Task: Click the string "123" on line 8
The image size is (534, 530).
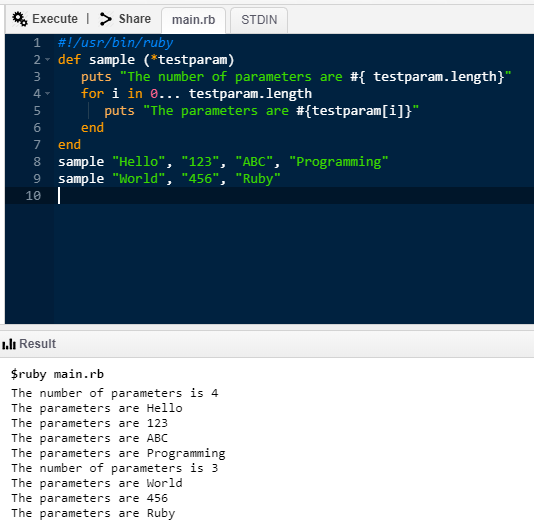Action: pos(200,161)
